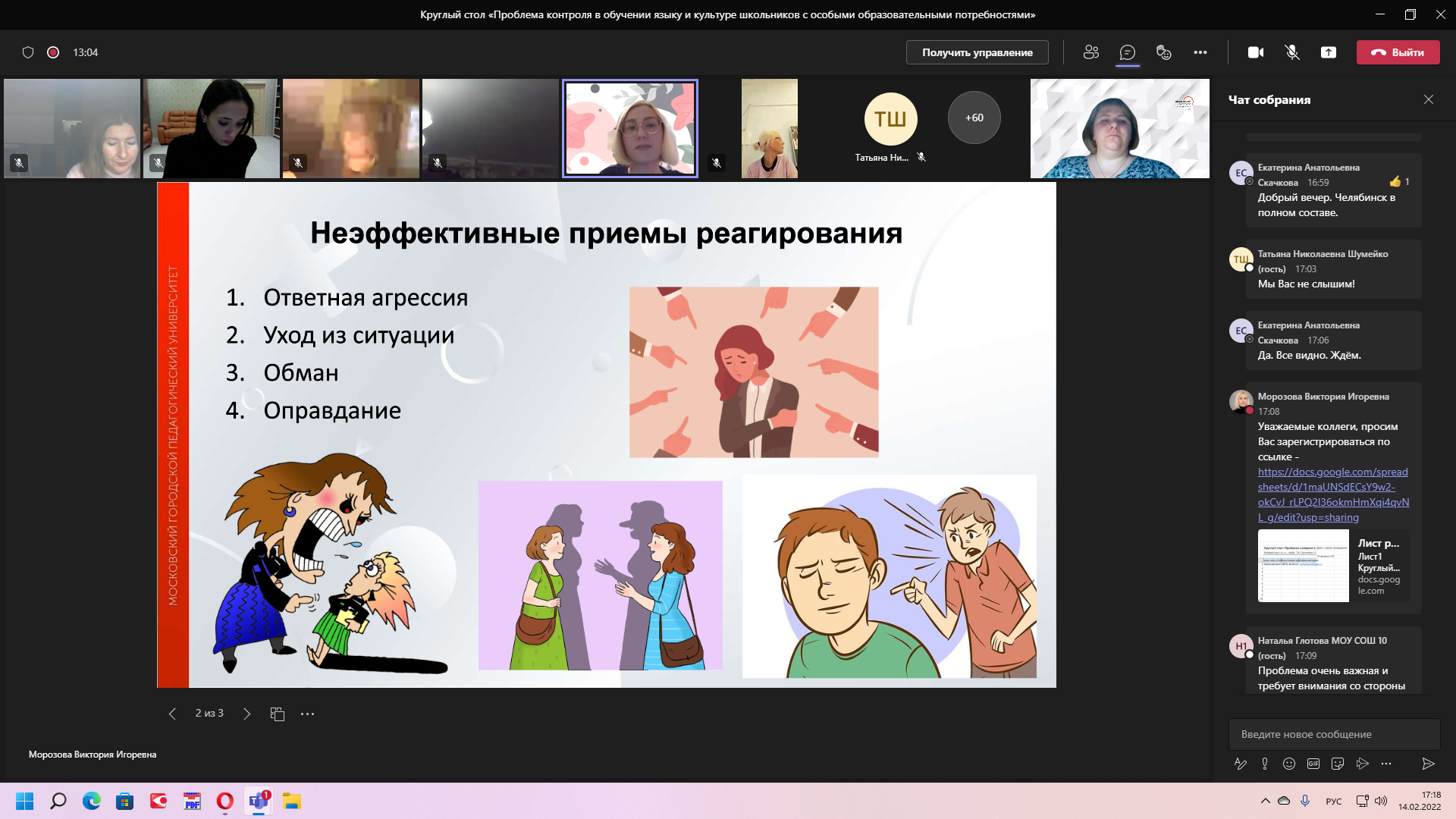This screenshot has height=819, width=1456.
Task: Toggle the camera on or off
Action: [x=1256, y=52]
